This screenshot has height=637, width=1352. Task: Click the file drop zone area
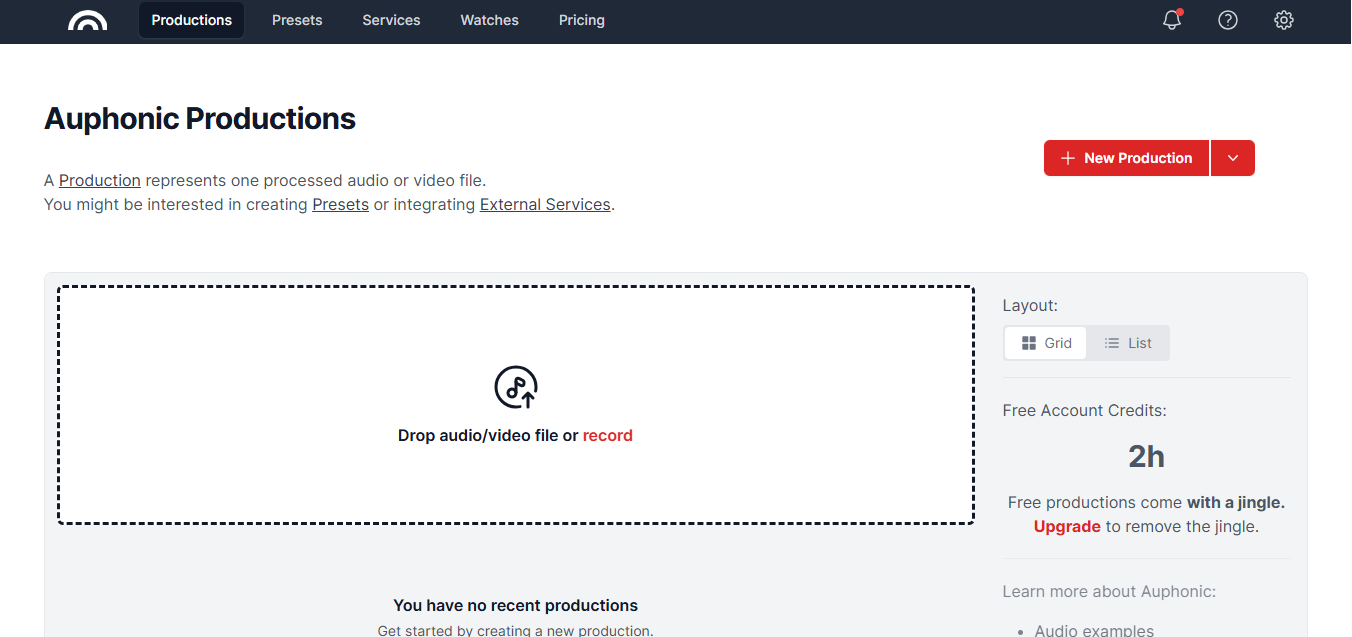point(516,405)
